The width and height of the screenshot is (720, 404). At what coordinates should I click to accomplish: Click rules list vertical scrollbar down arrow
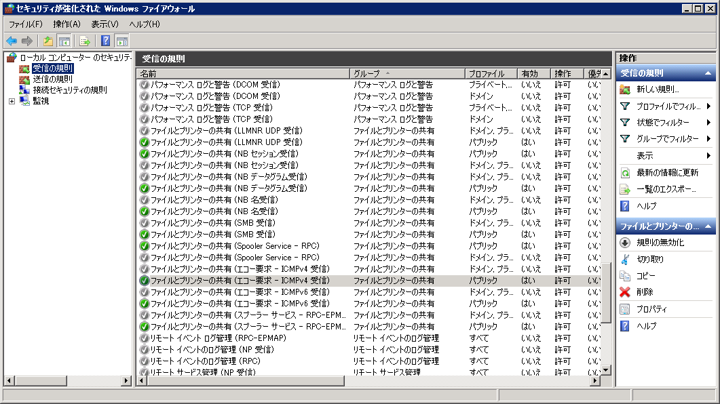[x=606, y=370]
